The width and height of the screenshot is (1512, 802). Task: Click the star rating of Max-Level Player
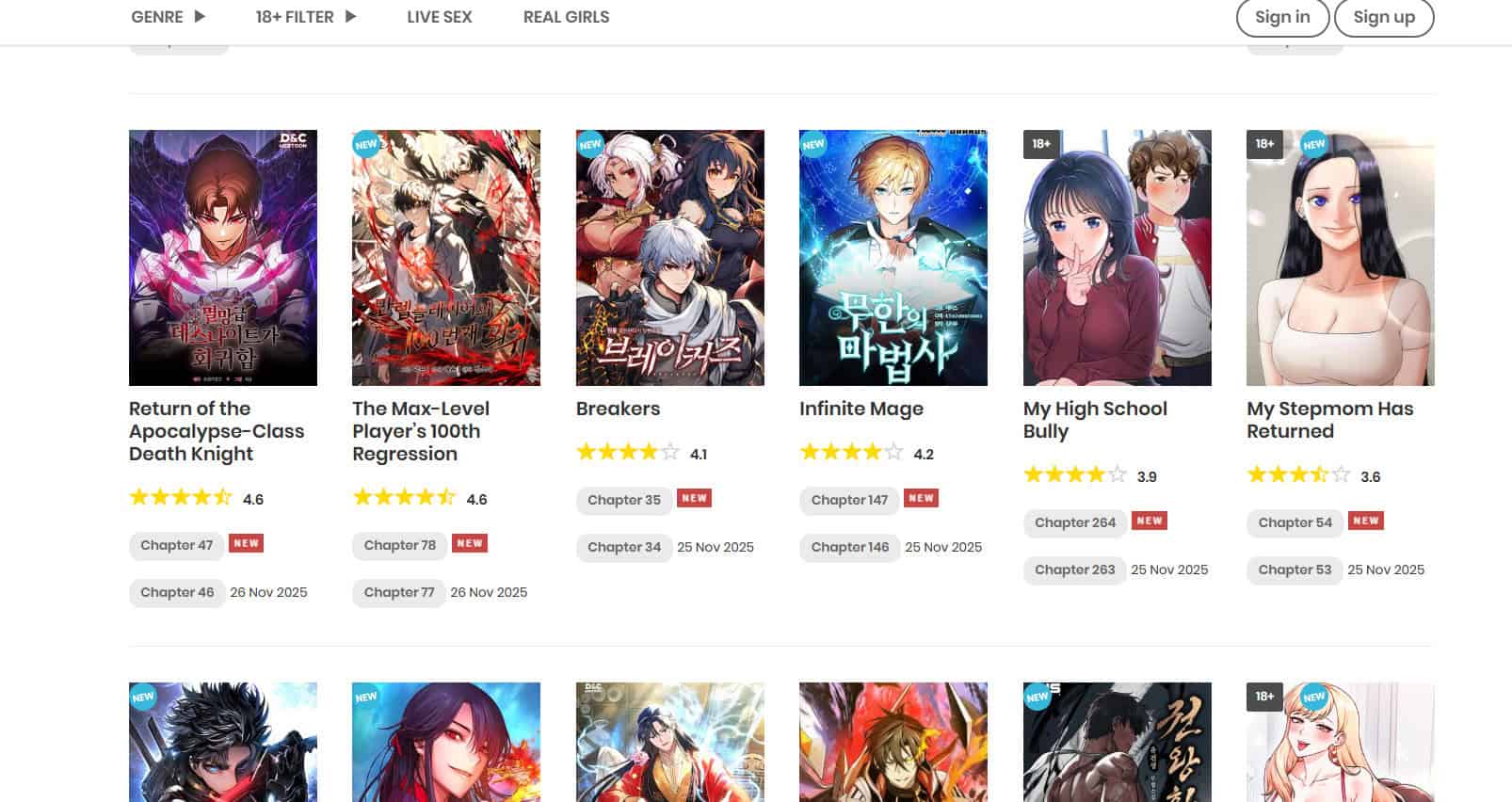pyautogui.click(x=404, y=498)
